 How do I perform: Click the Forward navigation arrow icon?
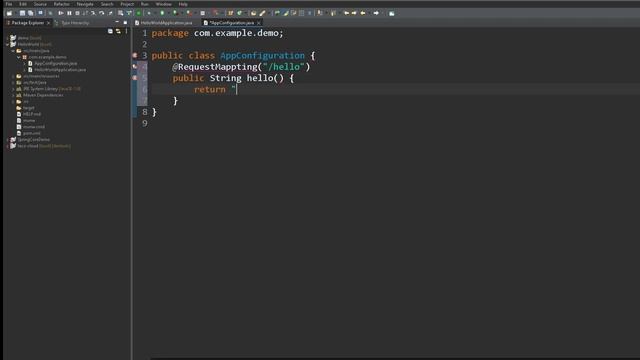click(376, 13)
